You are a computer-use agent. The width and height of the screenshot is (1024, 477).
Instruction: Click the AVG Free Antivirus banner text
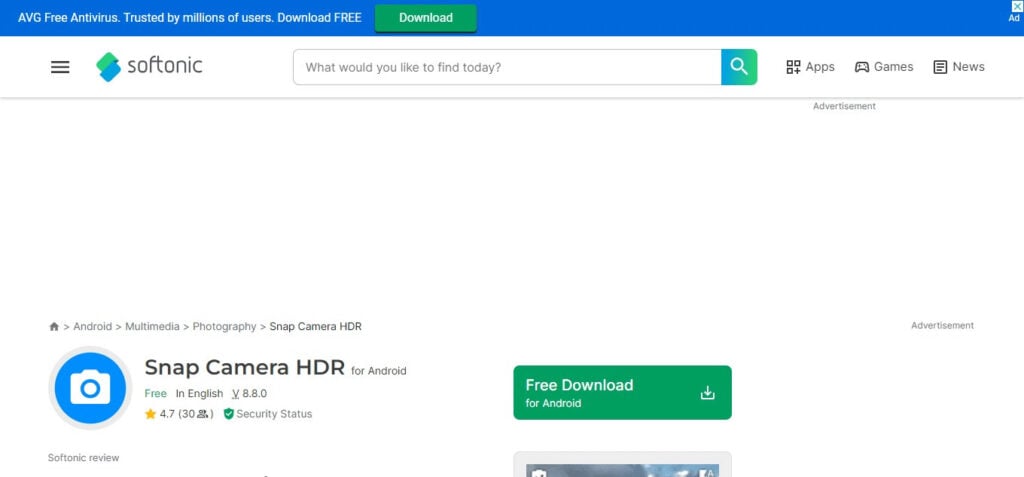pos(189,18)
